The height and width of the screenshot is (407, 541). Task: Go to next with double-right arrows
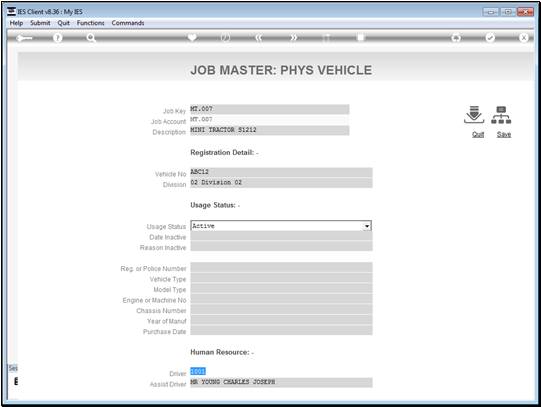tap(293, 38)
